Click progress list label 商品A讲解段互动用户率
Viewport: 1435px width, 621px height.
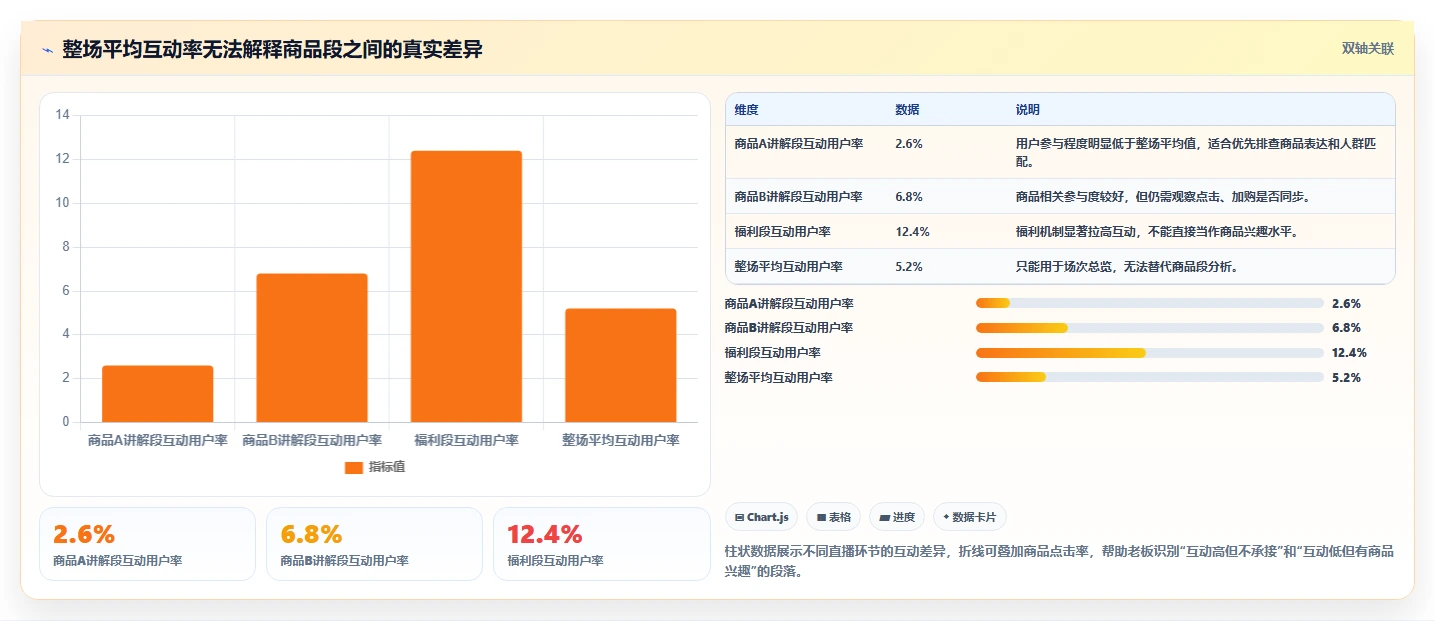pyautogui.click(x=788, y=303)
